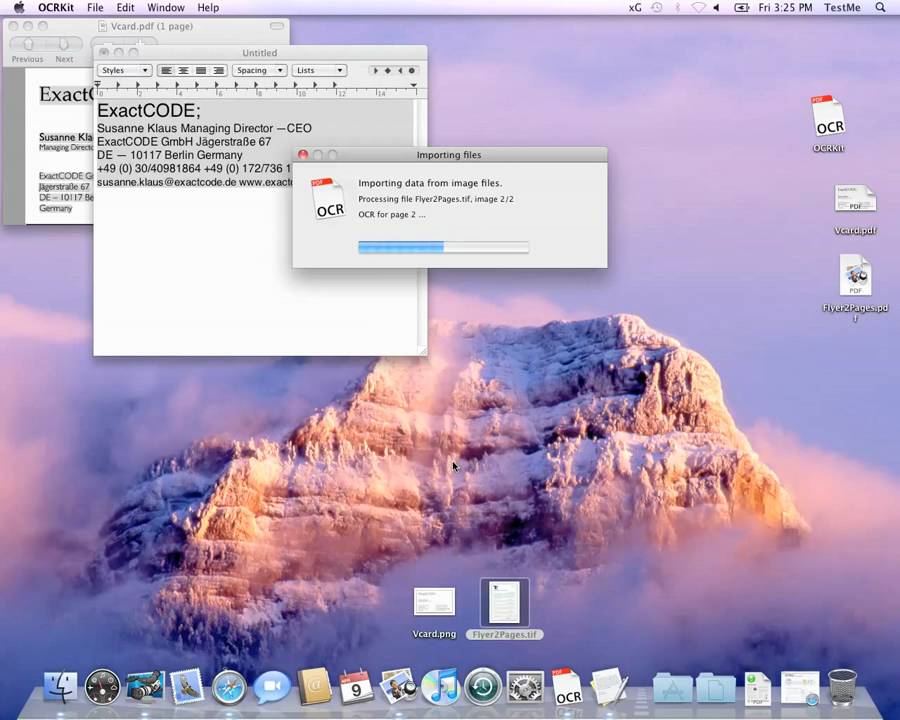Open the Window menu
Image resolution: width=900 pixels, height=720 pixels.
click(x=166, y=8)
